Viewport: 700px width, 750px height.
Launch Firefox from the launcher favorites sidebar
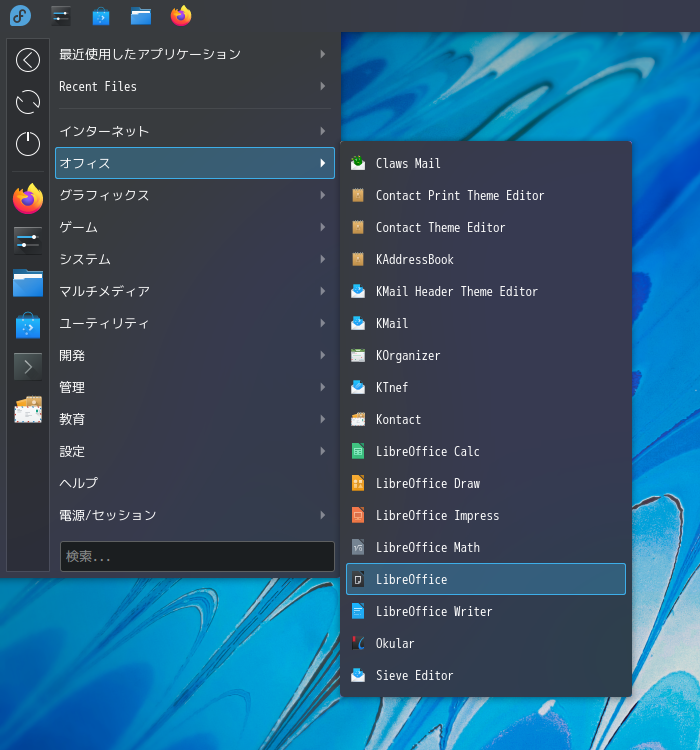click(x=28, y=199)
